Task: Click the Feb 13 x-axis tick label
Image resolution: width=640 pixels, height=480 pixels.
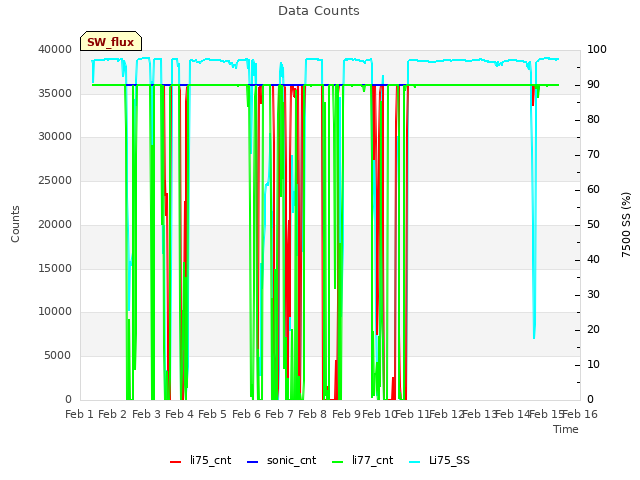Action: coord(480,414)
